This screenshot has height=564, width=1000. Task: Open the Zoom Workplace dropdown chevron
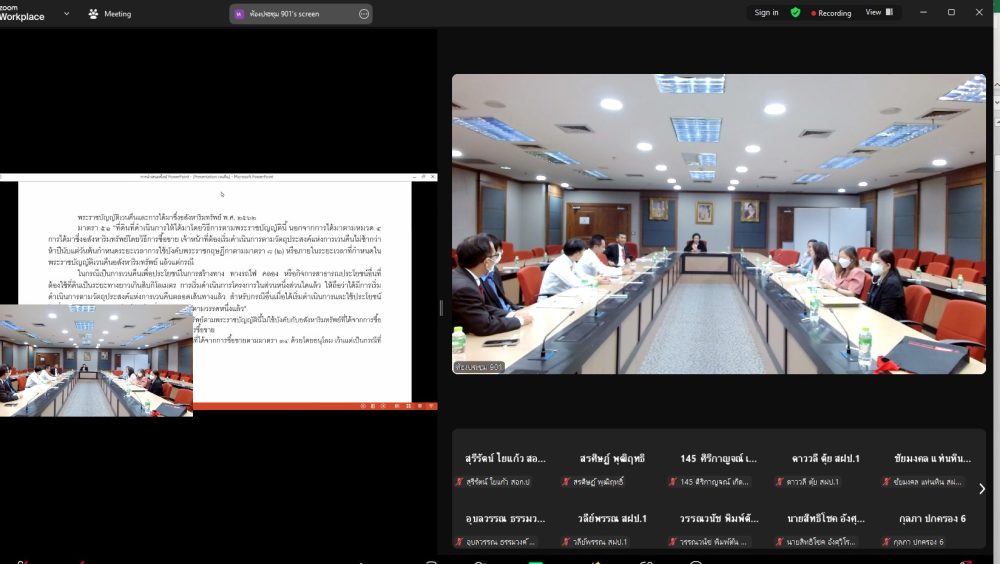(x=66, y=14)
